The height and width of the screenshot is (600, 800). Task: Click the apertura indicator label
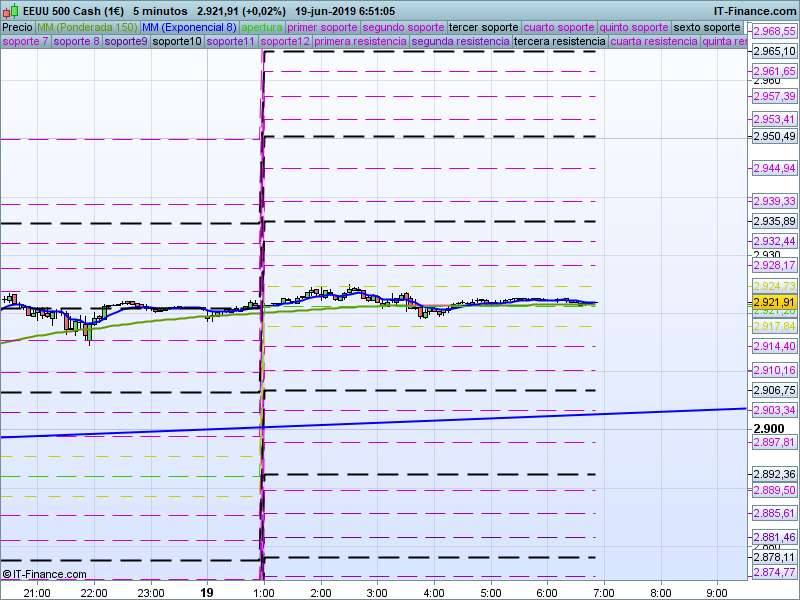pyautogui.click(x=262, y=27)
